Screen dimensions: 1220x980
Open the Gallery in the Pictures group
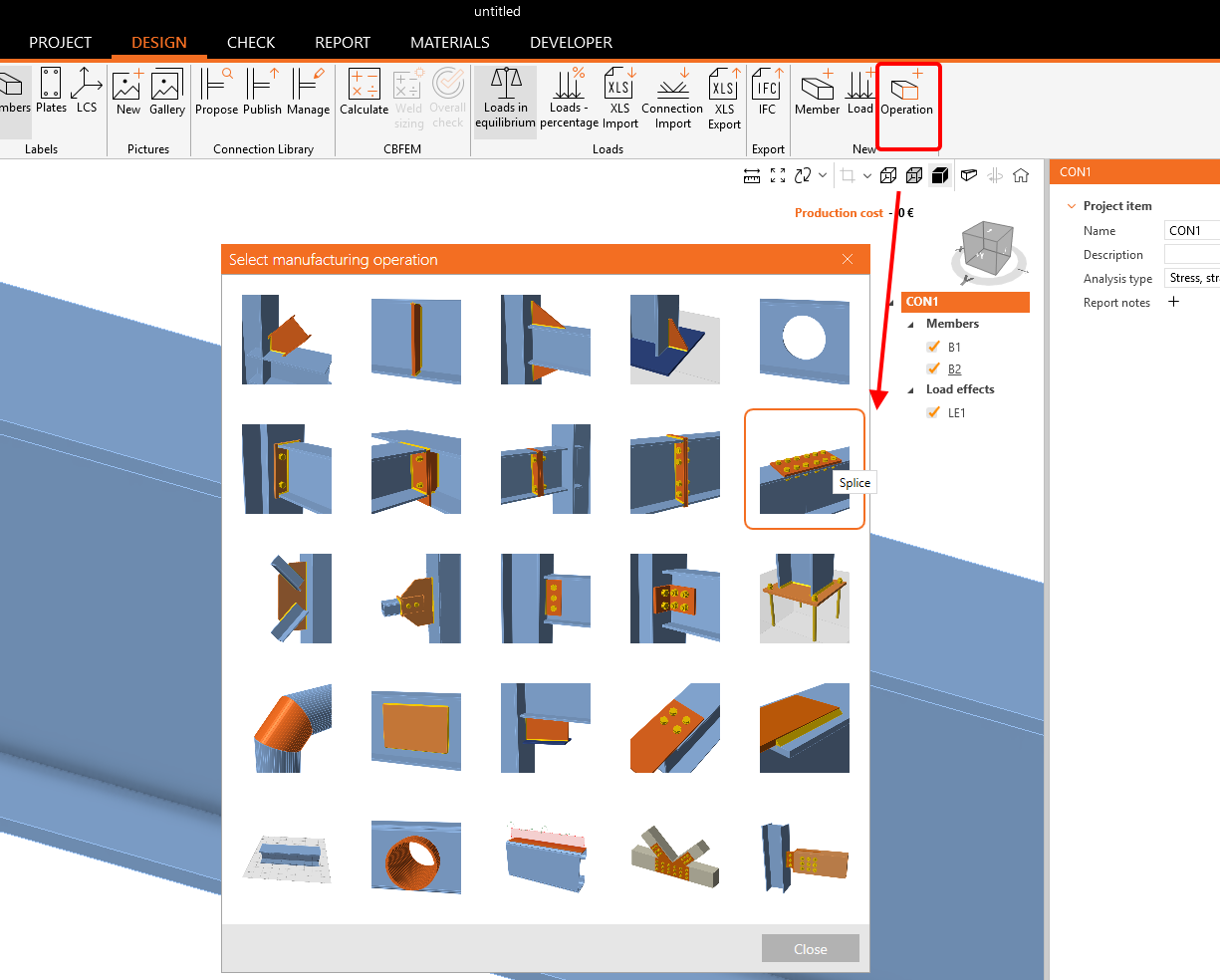(x=166, y=93)
